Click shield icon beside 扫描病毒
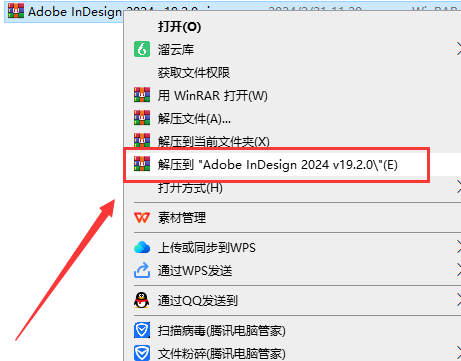The width and height of the screenshot is (461, 361). pyautogui.click(x=142, y=330)
